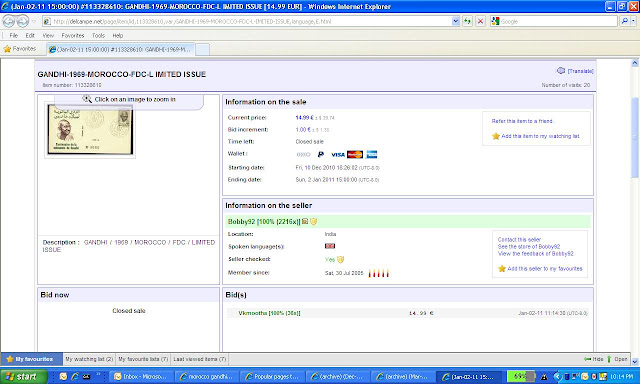Click the current price 14.99 € value
Screen dimensions: 640x384
click(304, 118)
